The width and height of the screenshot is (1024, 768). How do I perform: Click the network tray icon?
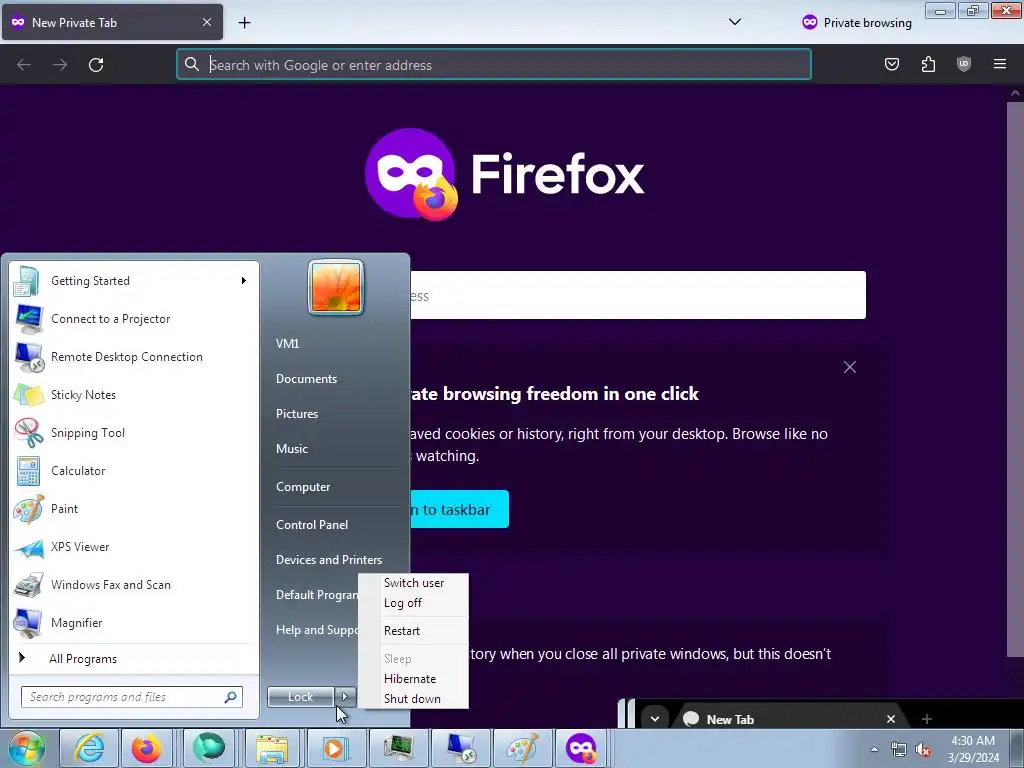pos(899,750)
